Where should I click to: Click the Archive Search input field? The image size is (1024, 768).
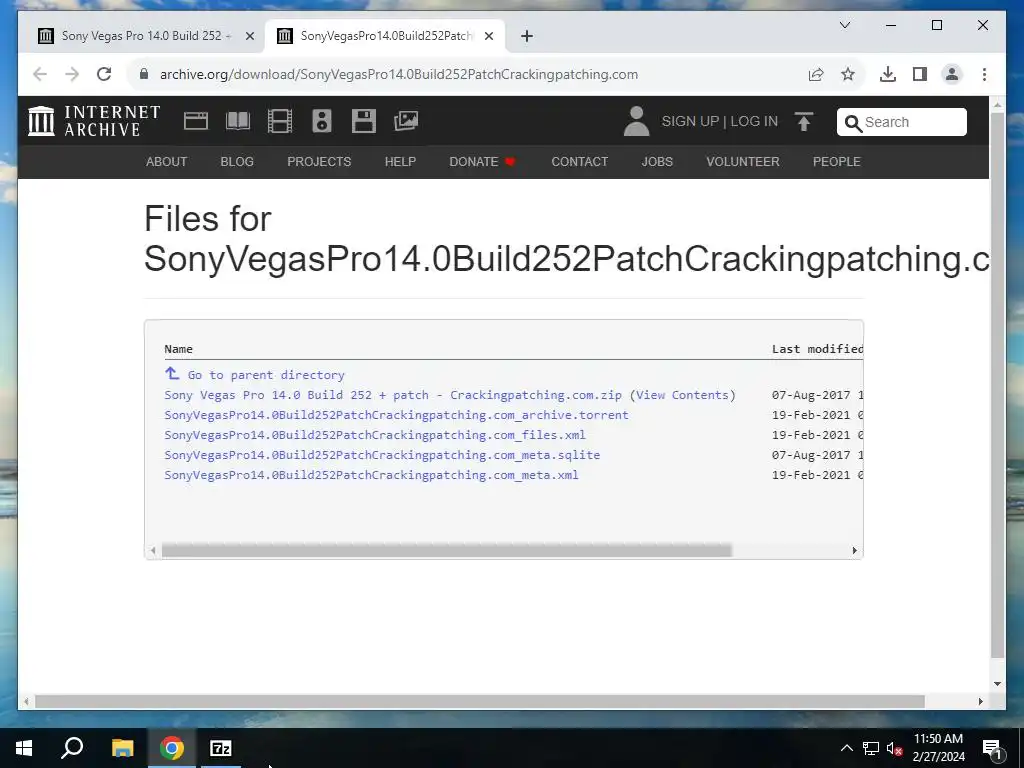[914, 122]
